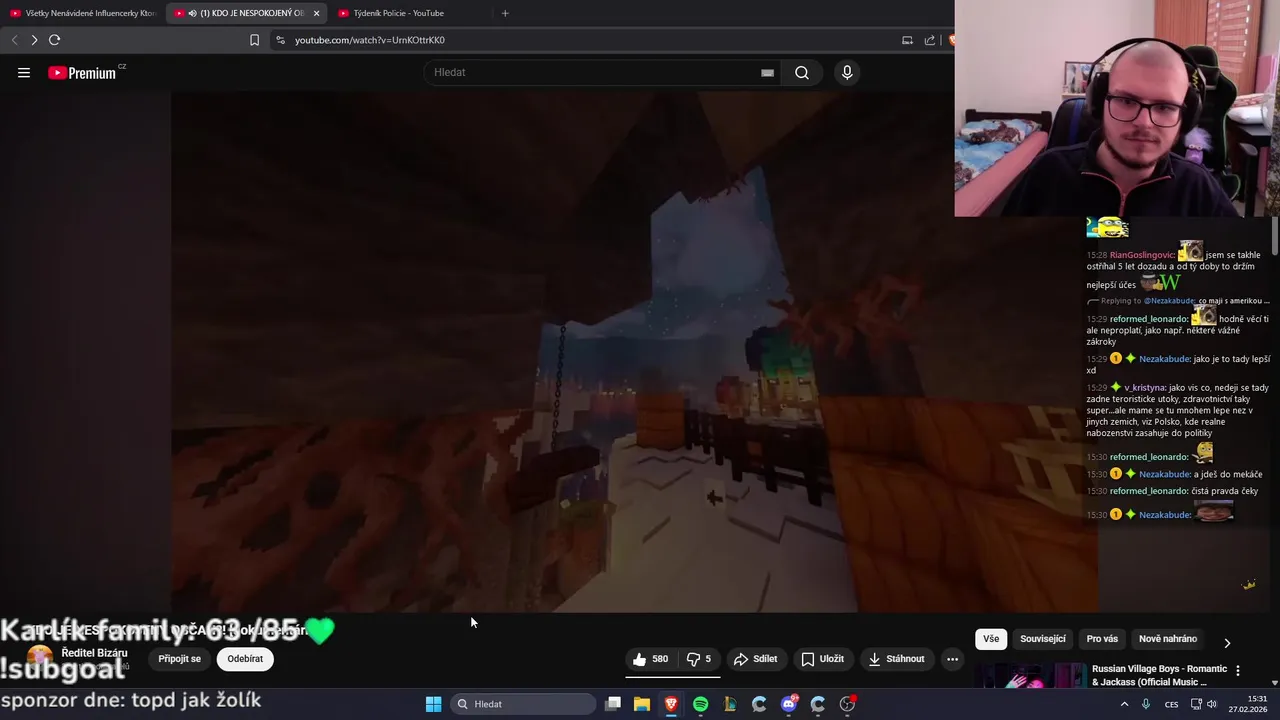Select the Vše filter chip

[990, 639]
